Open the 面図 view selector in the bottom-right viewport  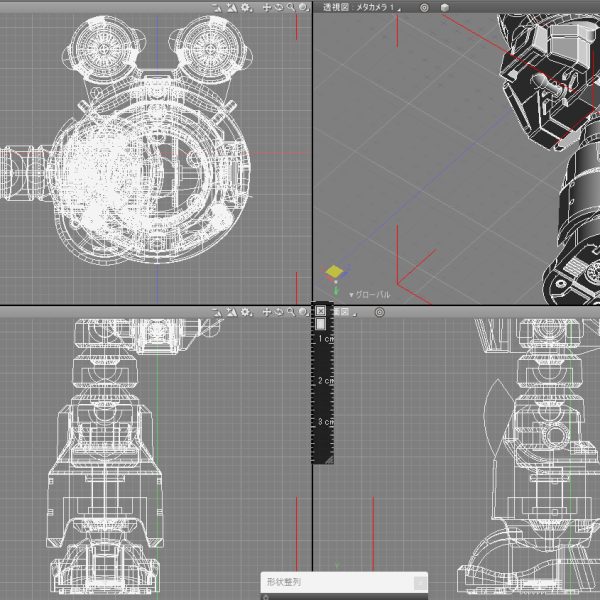[344, 313]
